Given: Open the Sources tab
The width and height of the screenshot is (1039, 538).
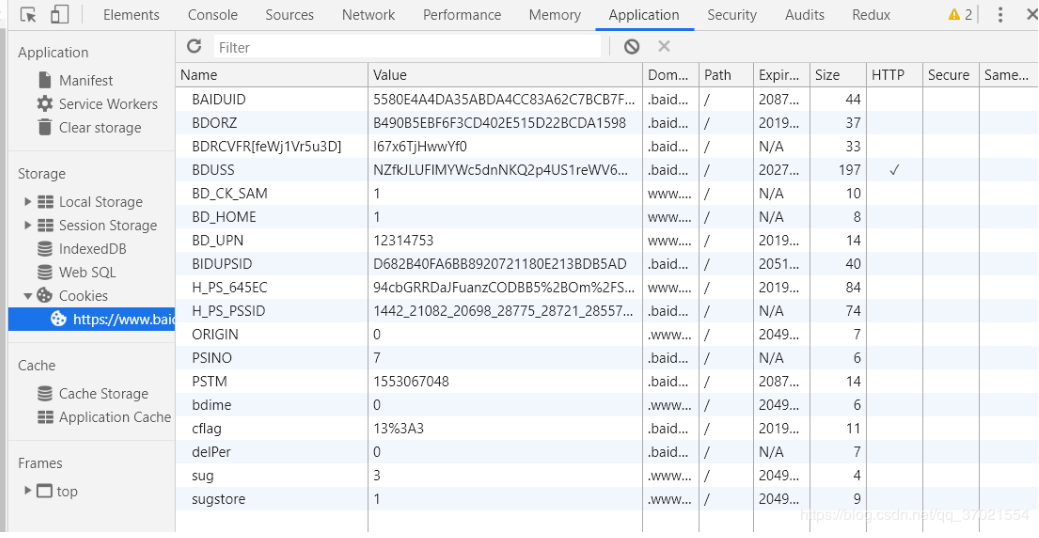Looking at the screenshot, I should (290, 15).
